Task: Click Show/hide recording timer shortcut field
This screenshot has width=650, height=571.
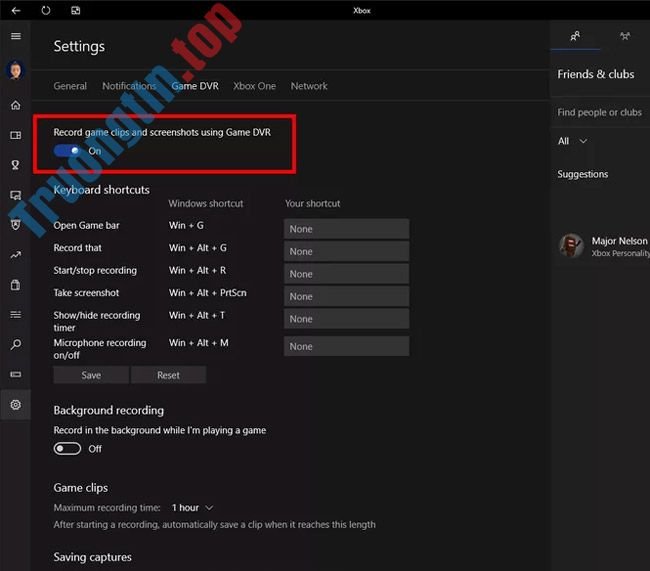Action: (347, 318)
